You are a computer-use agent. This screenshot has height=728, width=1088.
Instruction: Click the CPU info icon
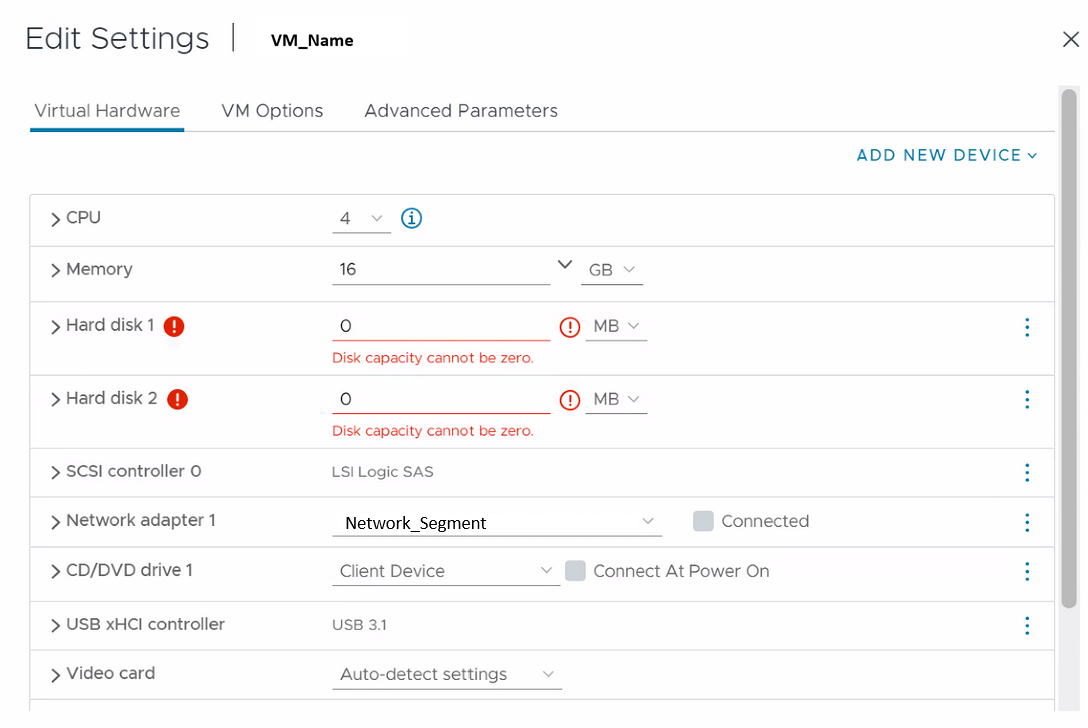[411, 218]
